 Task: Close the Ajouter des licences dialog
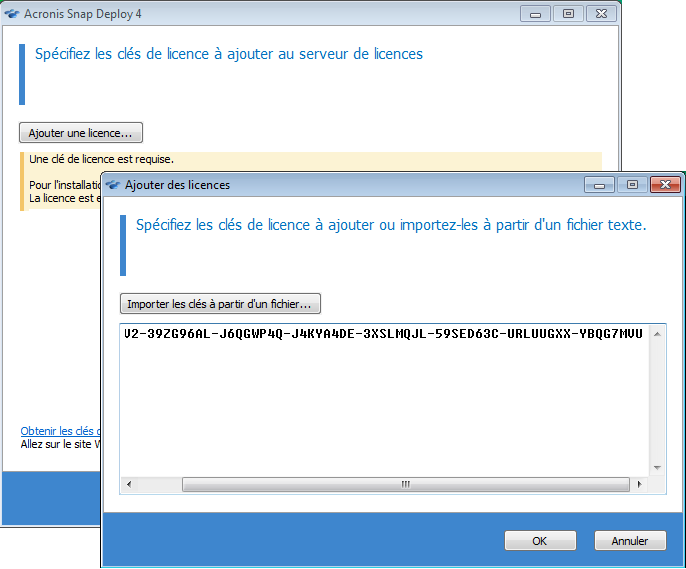point(664,185)
